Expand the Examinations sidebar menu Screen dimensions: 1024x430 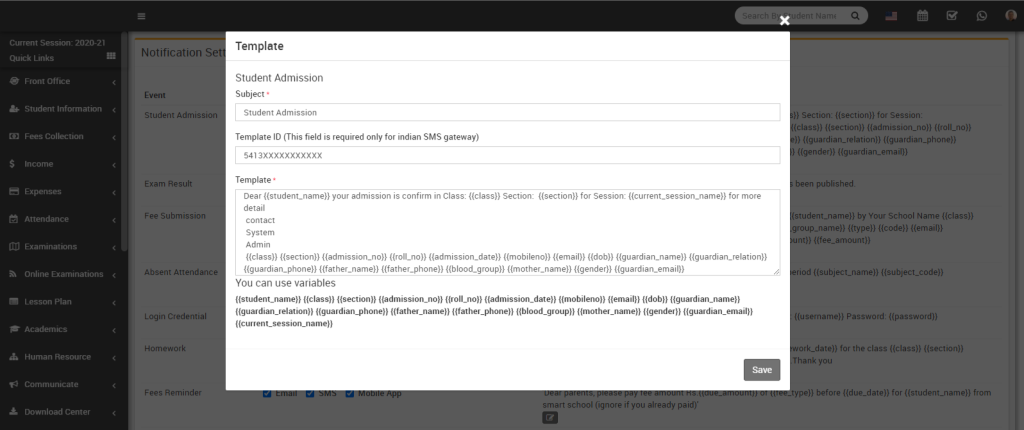[63, 246]
